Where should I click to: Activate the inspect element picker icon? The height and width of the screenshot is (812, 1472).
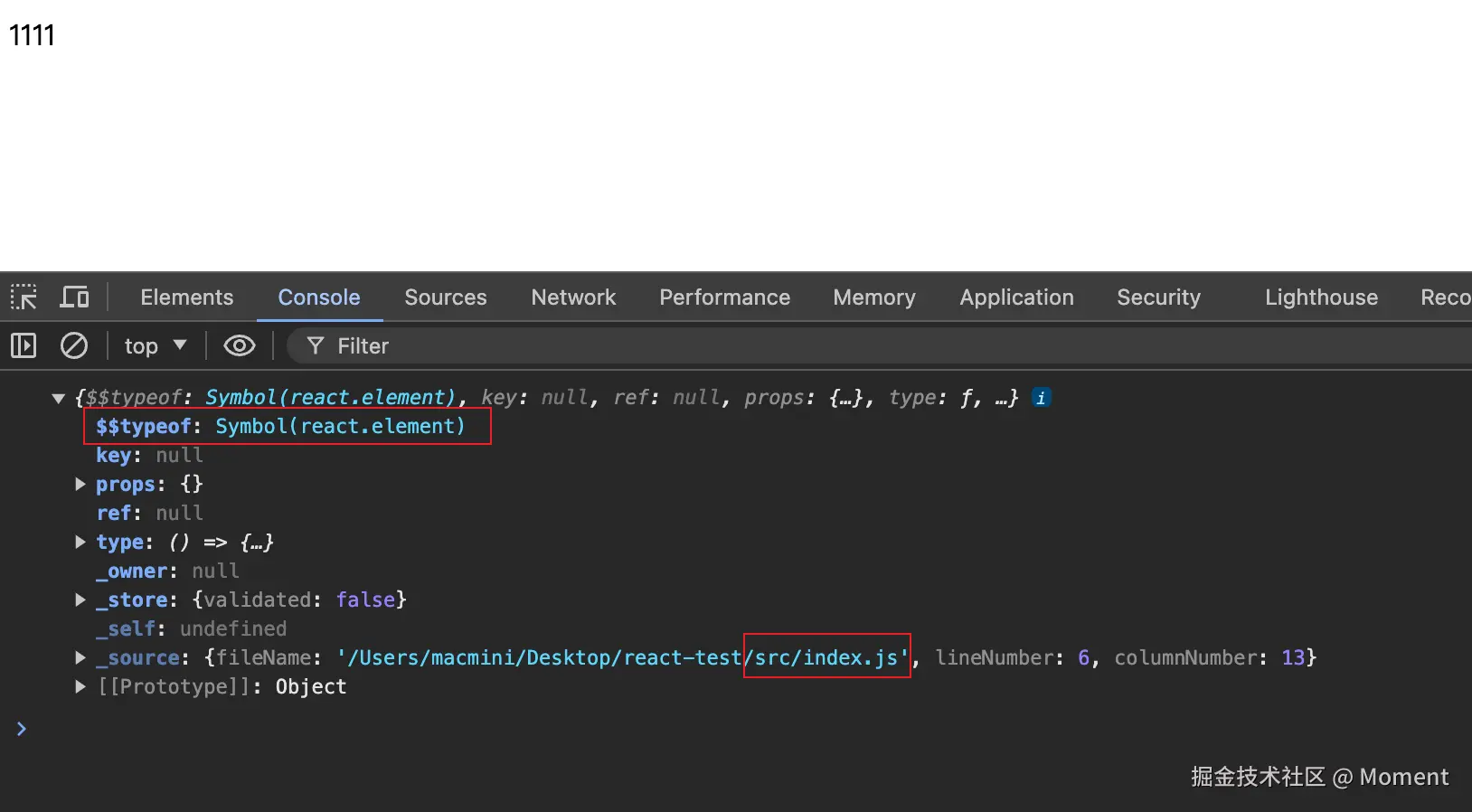(x=24, y=297)
